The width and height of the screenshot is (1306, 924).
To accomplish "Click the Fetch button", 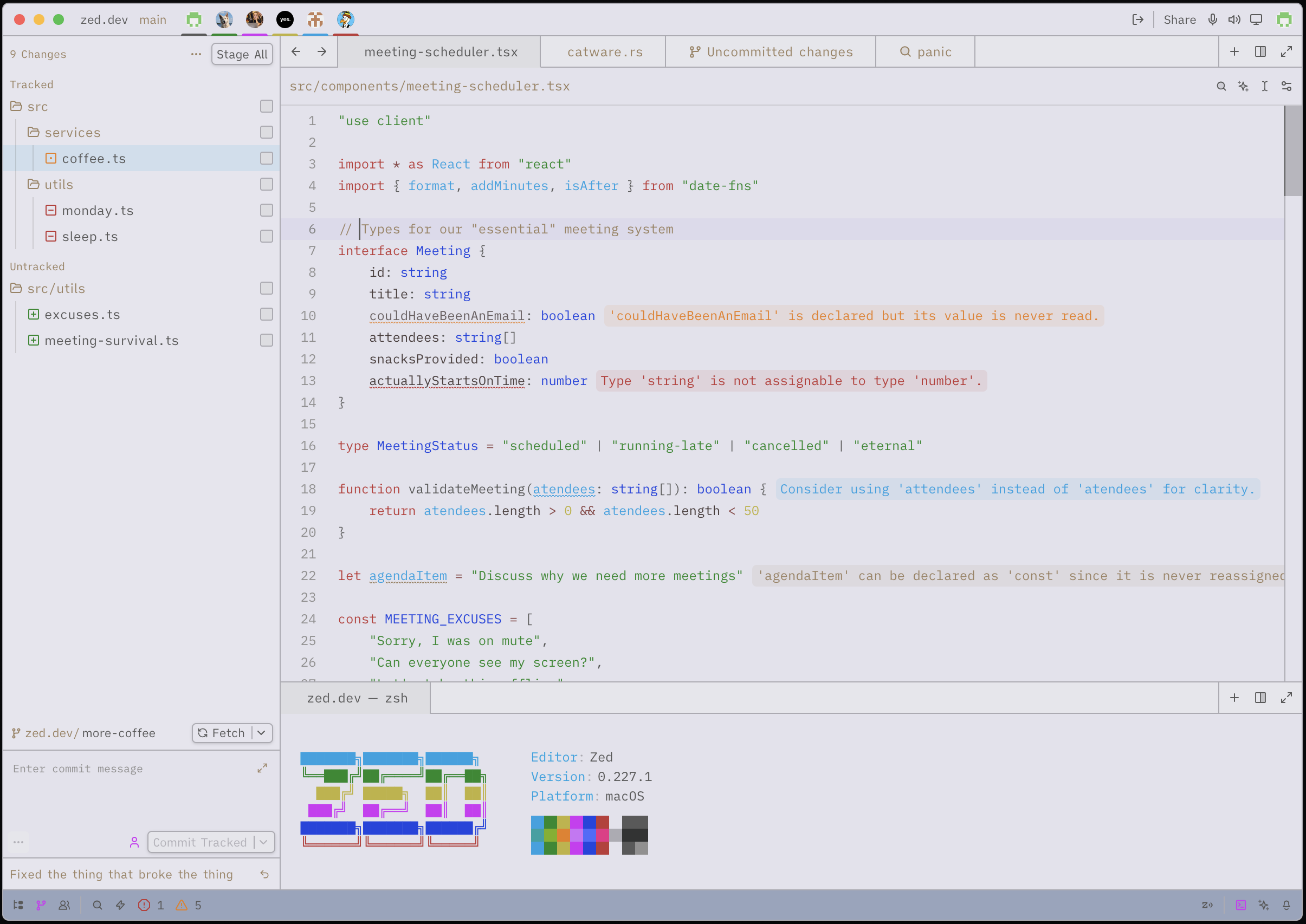I will click(222, 733).
